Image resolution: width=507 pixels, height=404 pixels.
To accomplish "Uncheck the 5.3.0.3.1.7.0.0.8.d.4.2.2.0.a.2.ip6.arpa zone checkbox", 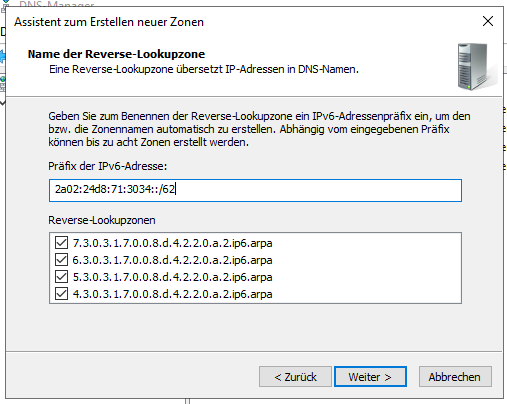I will (x=61, y=277).
